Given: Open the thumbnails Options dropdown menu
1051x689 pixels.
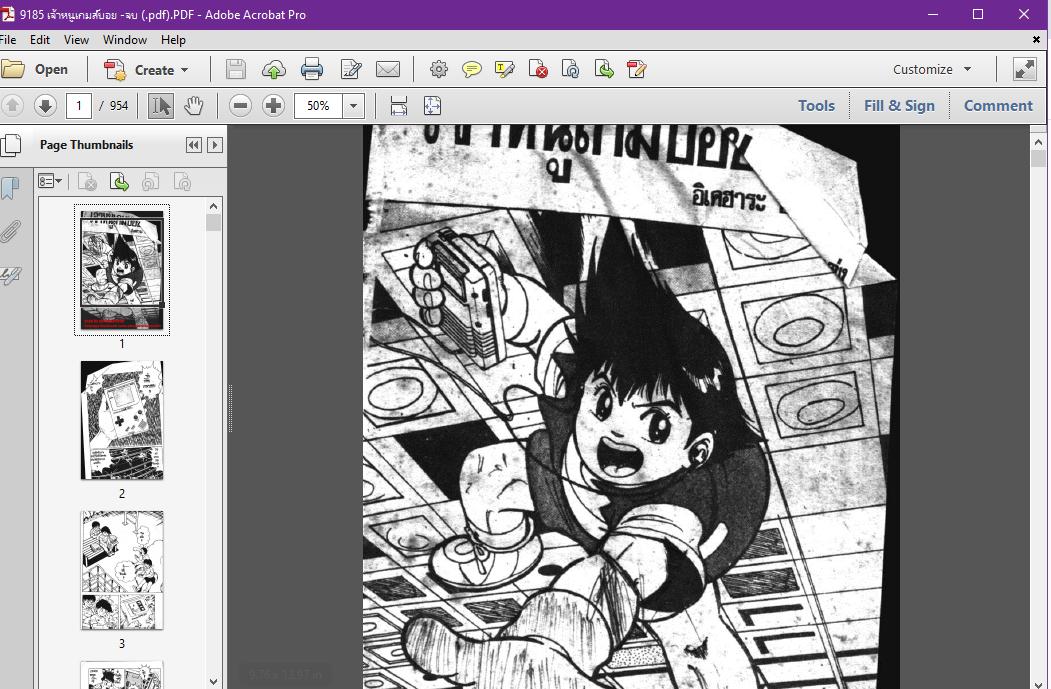Looking at the screenshot, I should [50, 181].
